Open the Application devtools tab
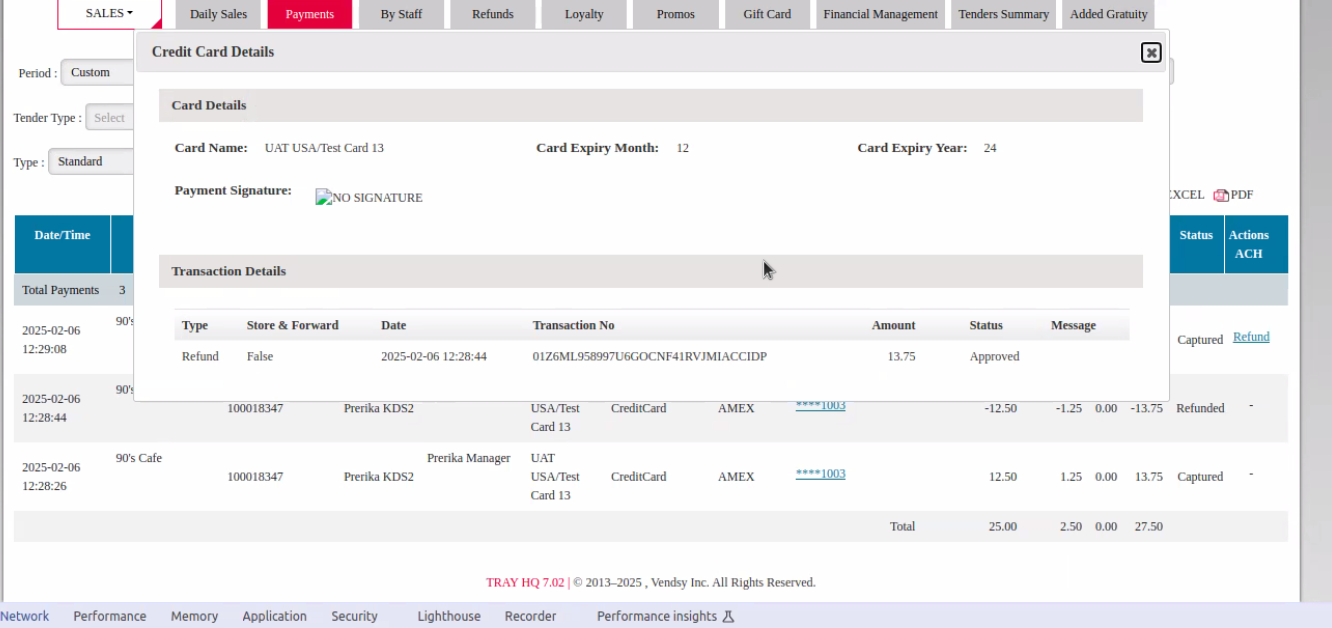Image resolution: width=1332 pixels, height=628 pixels. pos(274,616)
